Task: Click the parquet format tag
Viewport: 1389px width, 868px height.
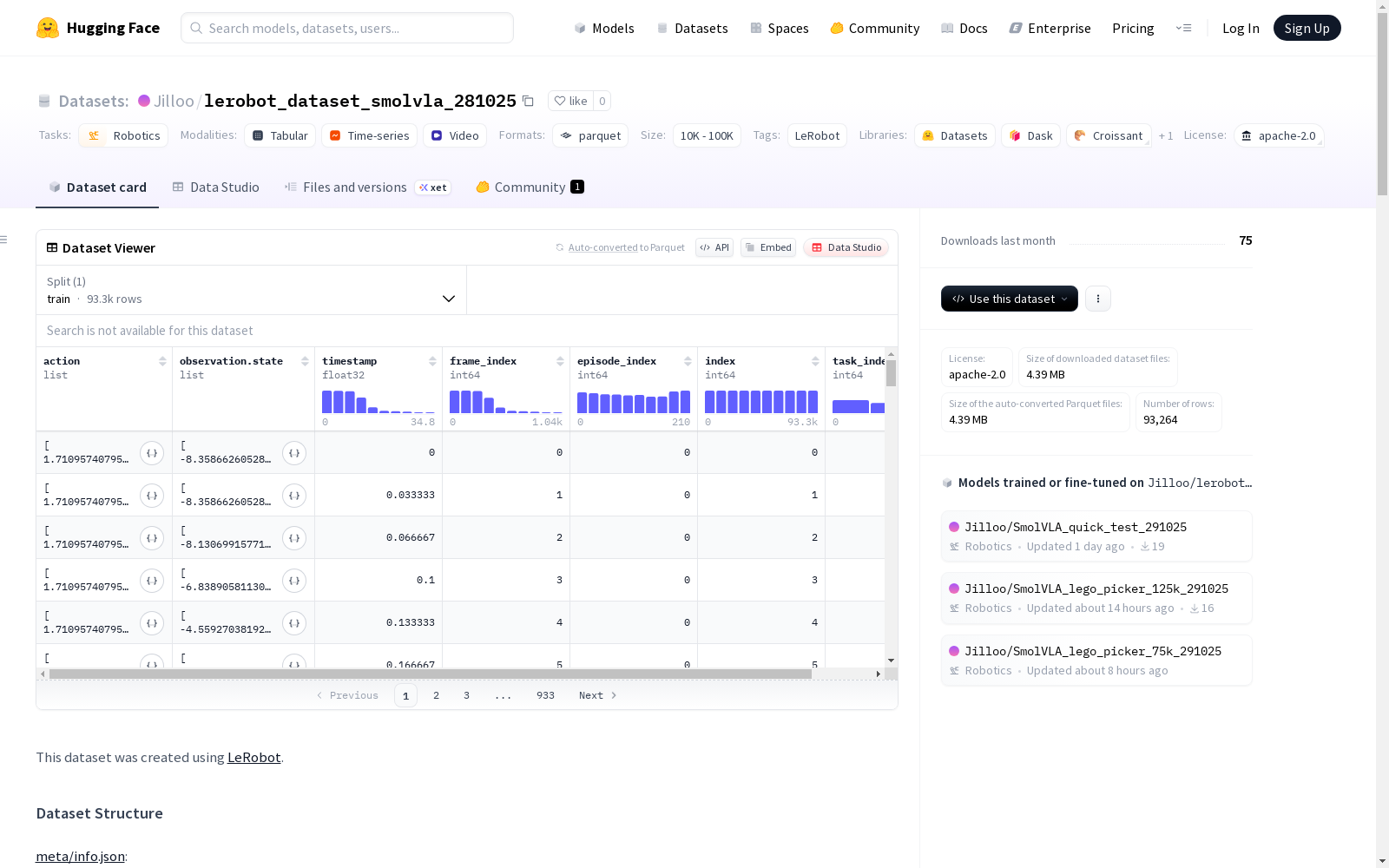Action: [x=590, y=135]
